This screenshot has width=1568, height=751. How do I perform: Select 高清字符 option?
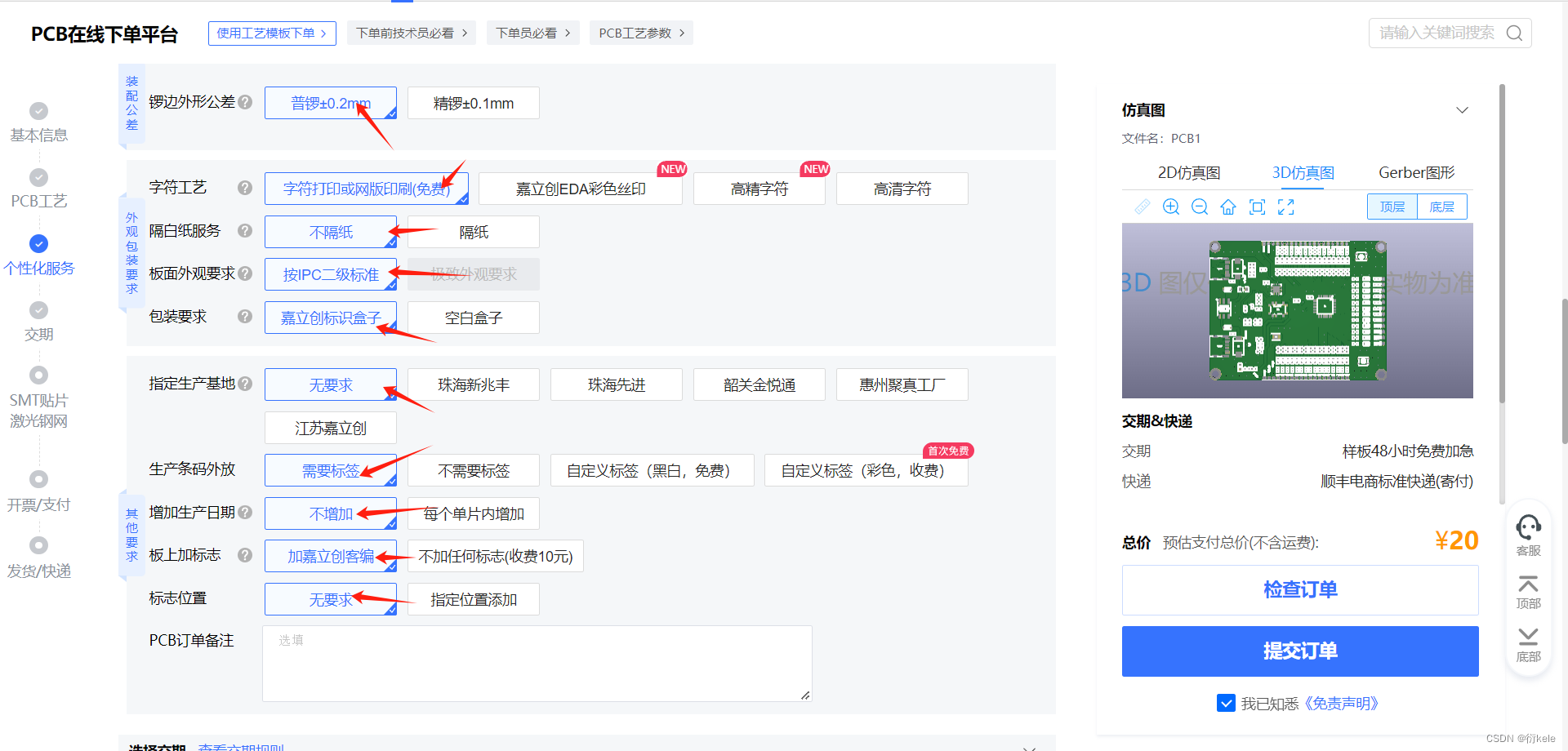[x=902, y=189]
